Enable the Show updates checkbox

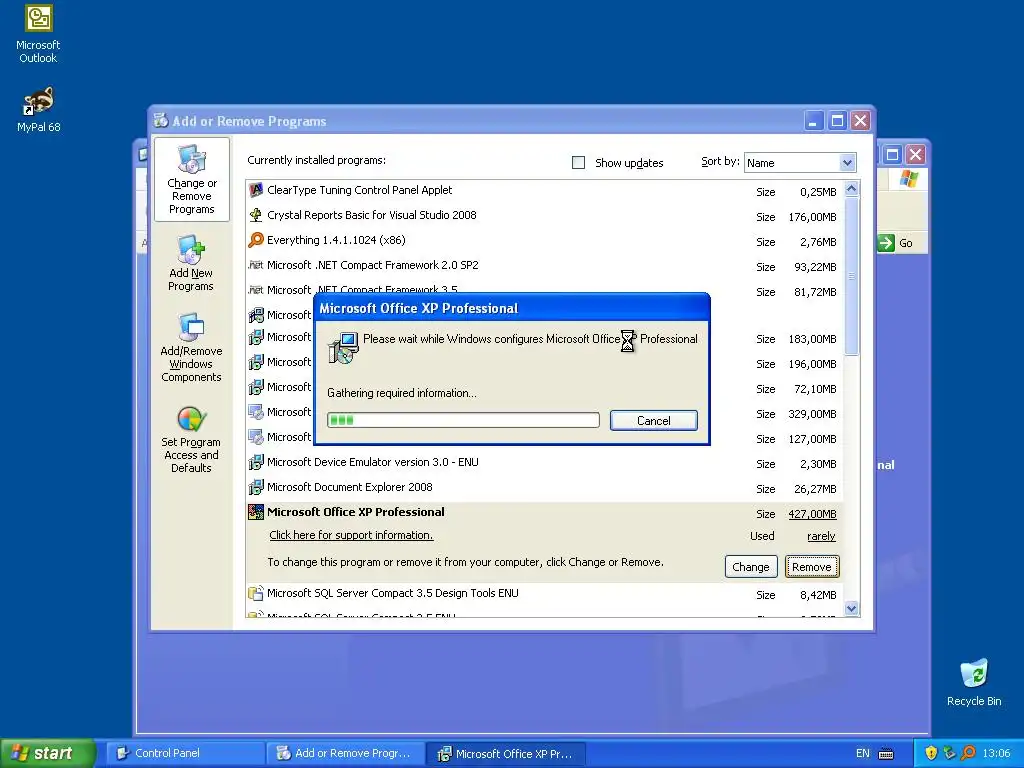click(579, 163)
